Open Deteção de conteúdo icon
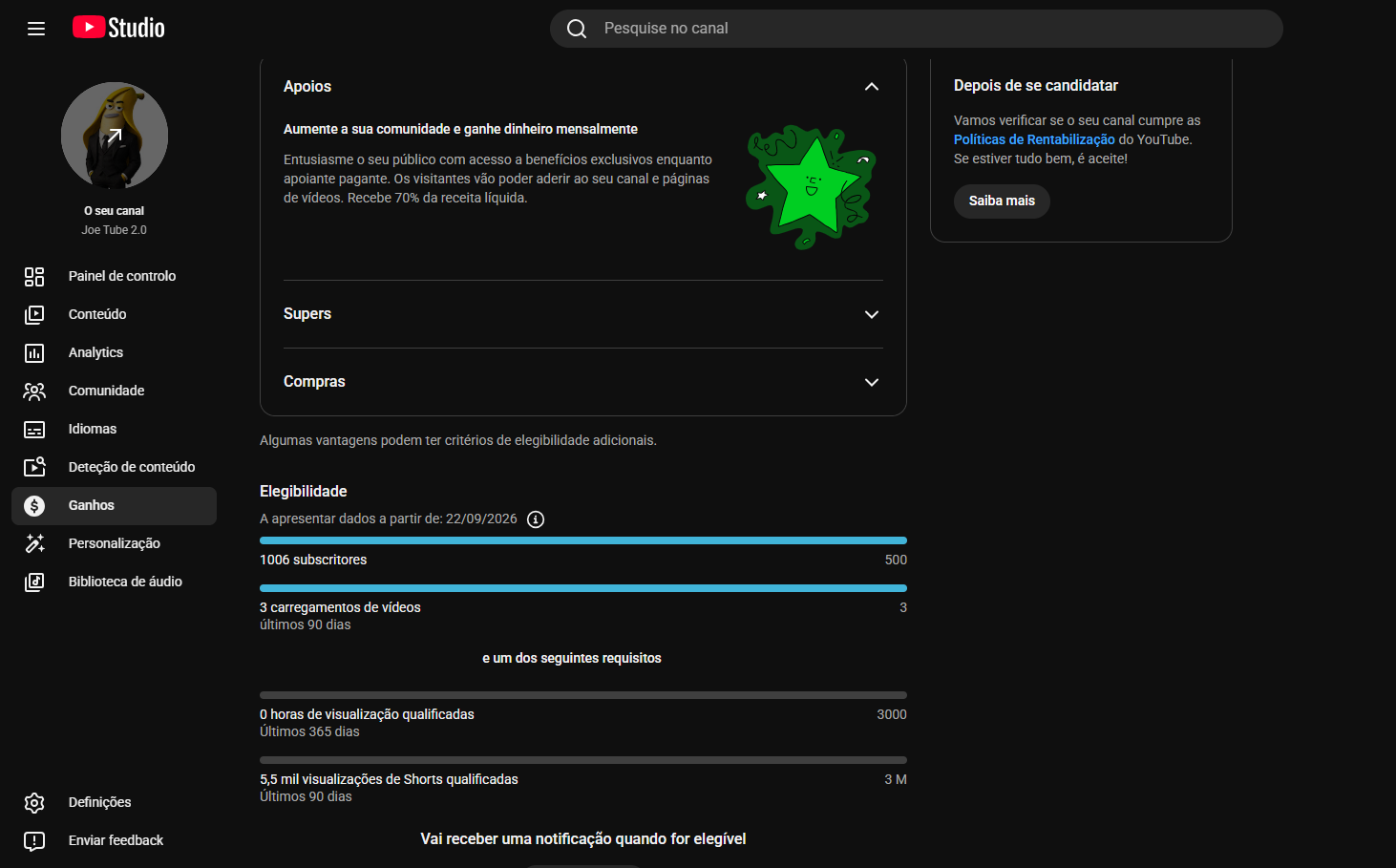Image resolution: width=1396 pixels, height=868 pixels. point(34,468)
